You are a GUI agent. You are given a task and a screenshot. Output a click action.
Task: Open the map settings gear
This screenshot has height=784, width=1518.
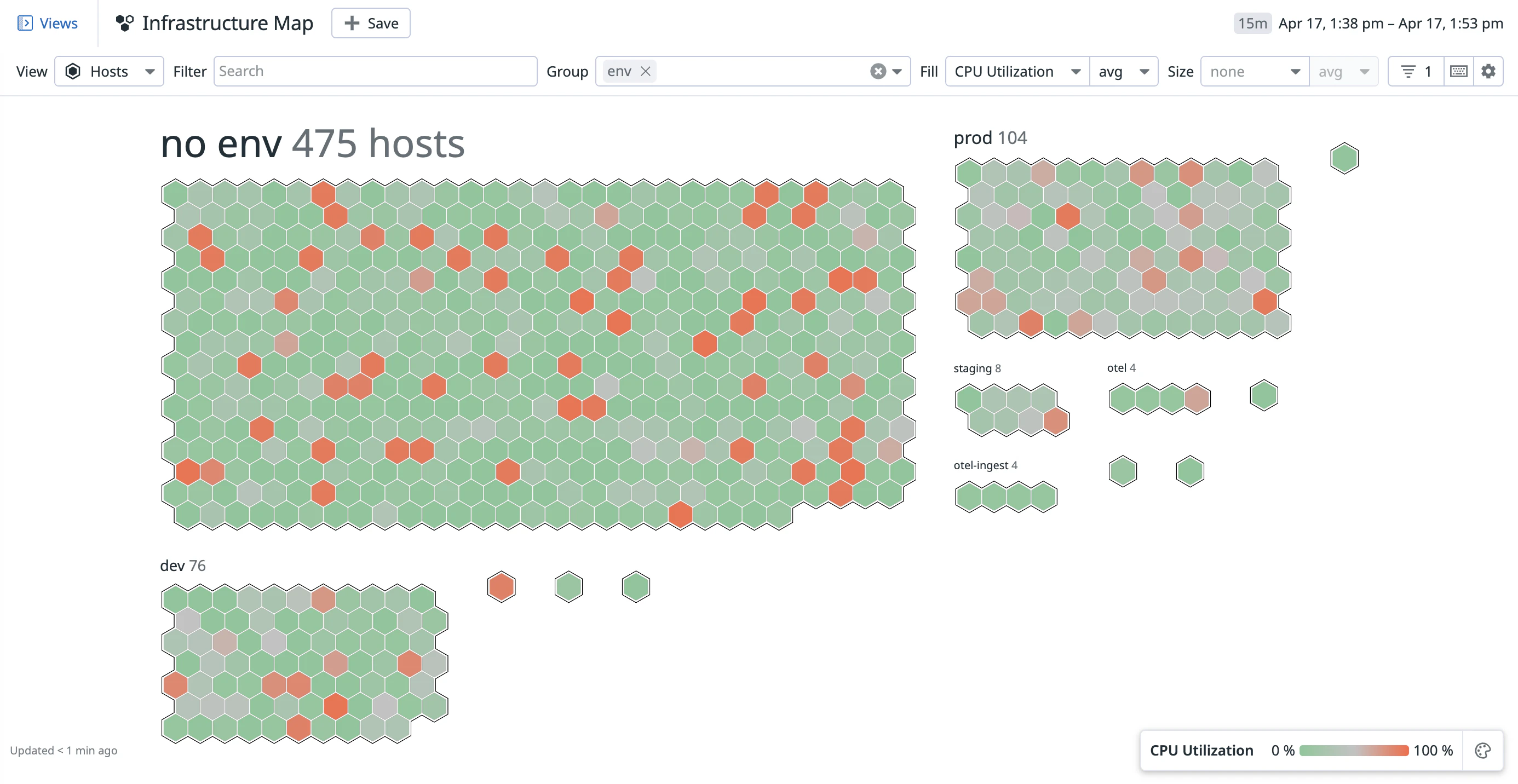tap(1488, 71)
